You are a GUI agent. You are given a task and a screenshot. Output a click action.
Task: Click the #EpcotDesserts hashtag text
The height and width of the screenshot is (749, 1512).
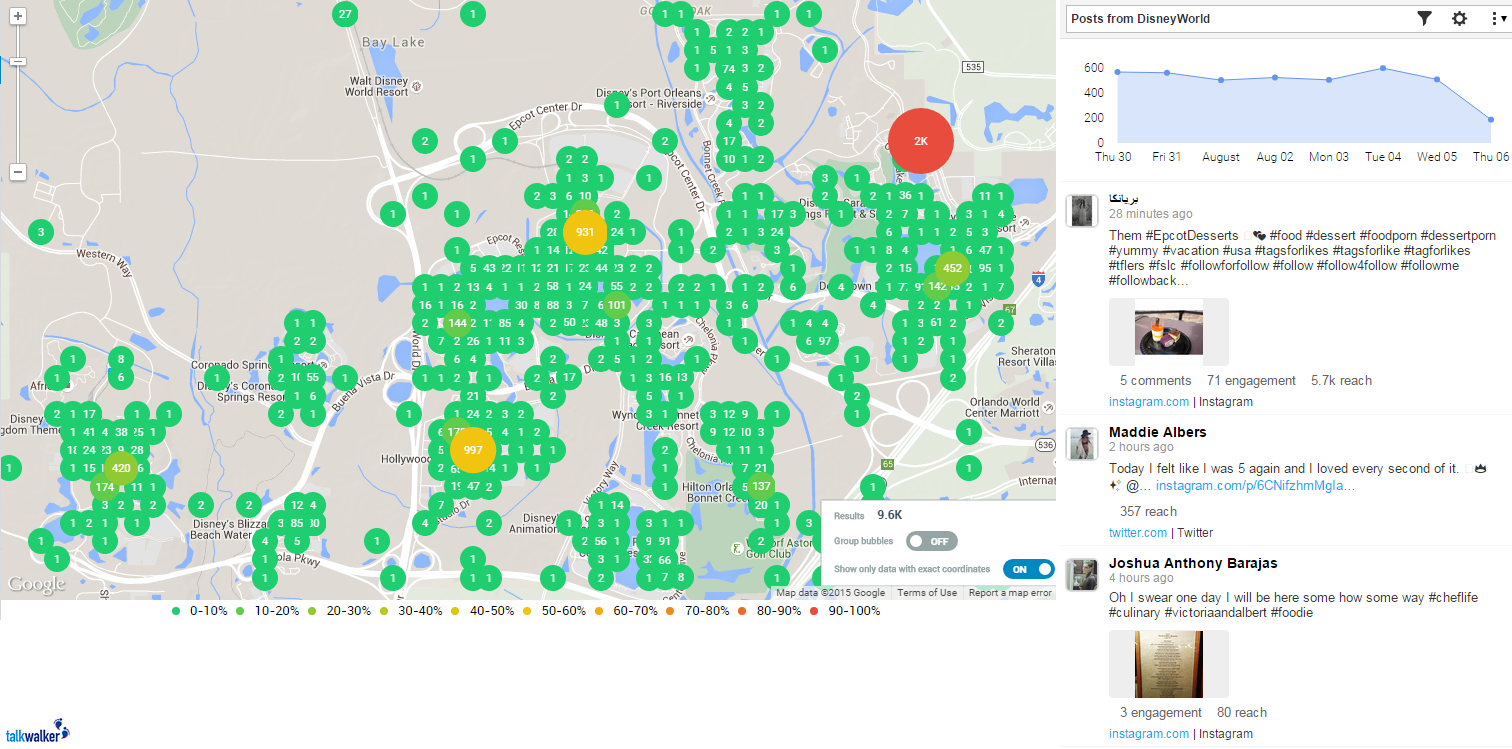point(1192,235)
